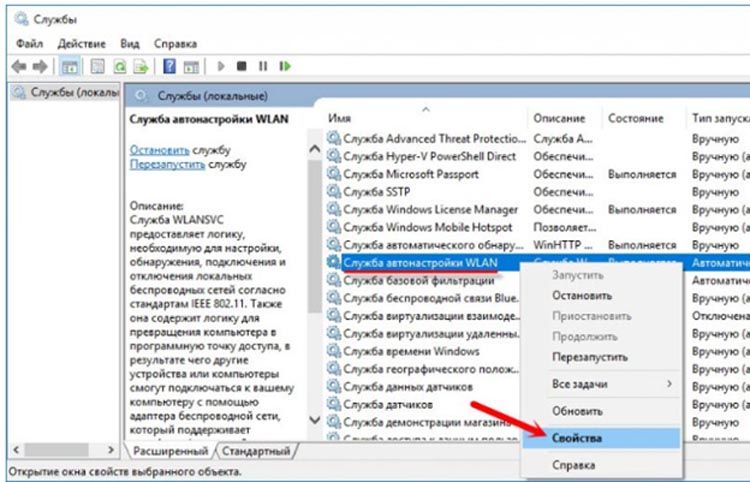Choose Перезапустить in the context menu
The width and height of the screenshot is (750, 482).
590,357
